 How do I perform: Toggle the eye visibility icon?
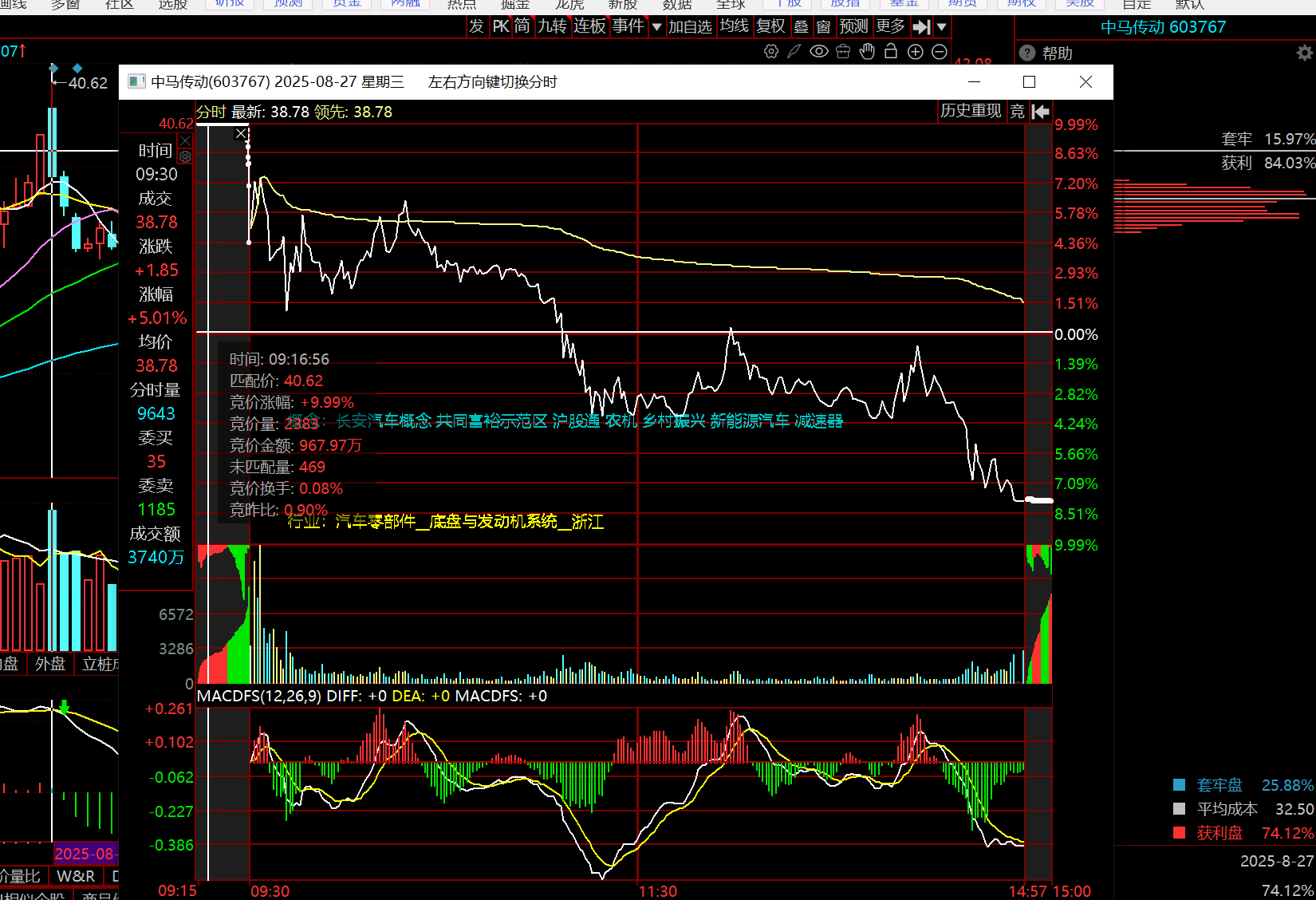tap(818, 52)
